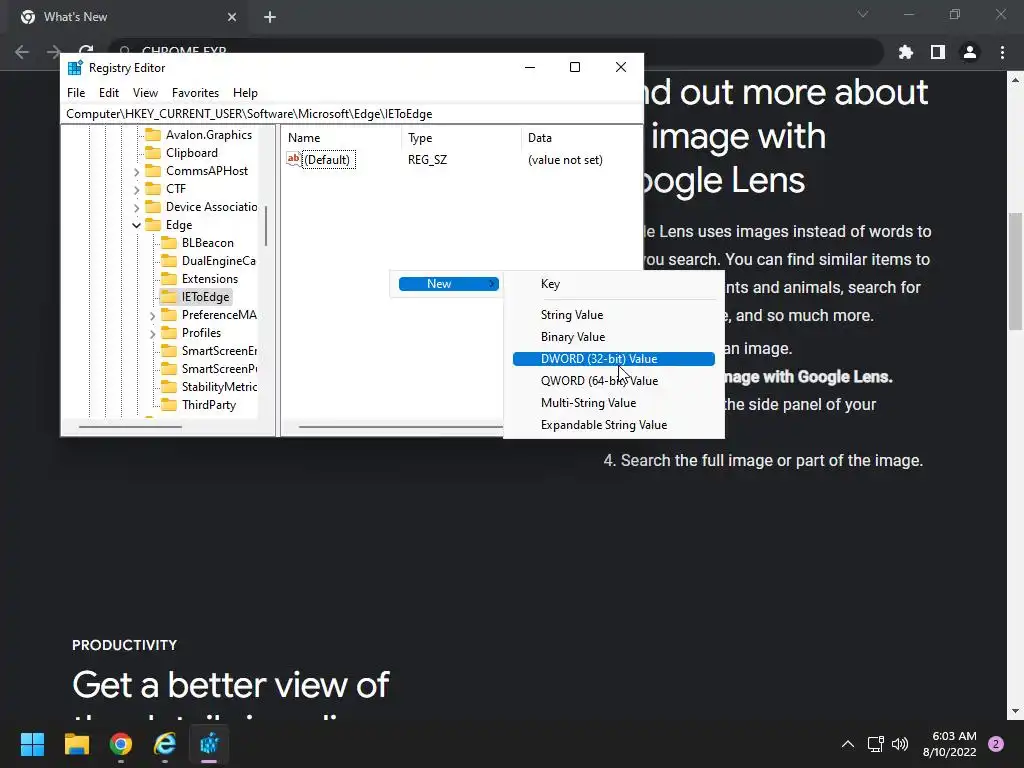Select the Clipboard key folder icon
The width and height of the screenshot is (1024, 768).
tap(153, 153)
